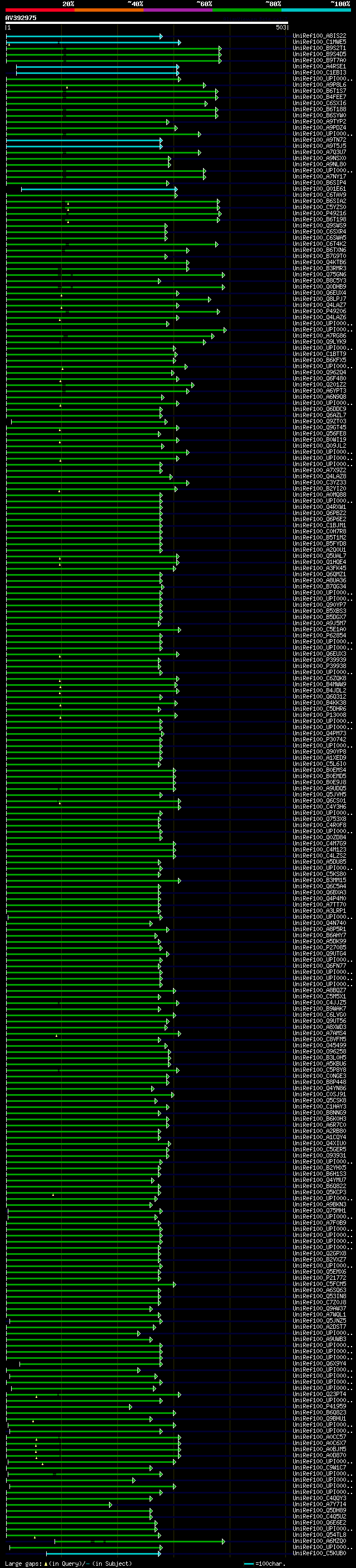Select hit label UniRef100_A8BQZ7
Image resolution: width=356 pixels, height=1568 pixels.
click(x=319, y=991)
